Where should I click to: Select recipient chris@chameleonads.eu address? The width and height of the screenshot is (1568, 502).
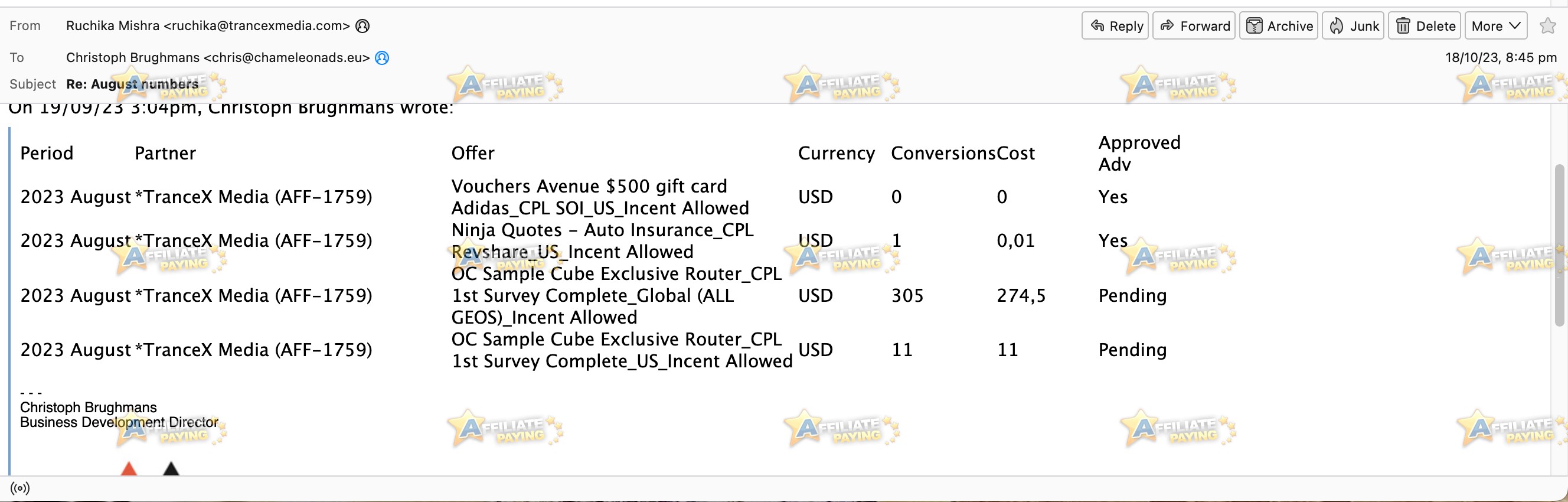coord(287,57)
